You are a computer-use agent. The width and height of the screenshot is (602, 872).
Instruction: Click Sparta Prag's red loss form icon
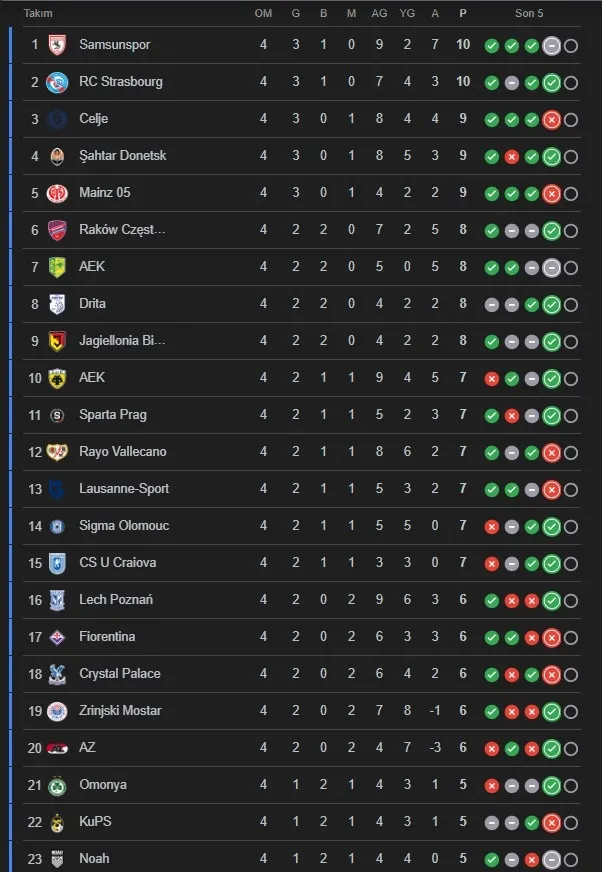pos(511,415)
